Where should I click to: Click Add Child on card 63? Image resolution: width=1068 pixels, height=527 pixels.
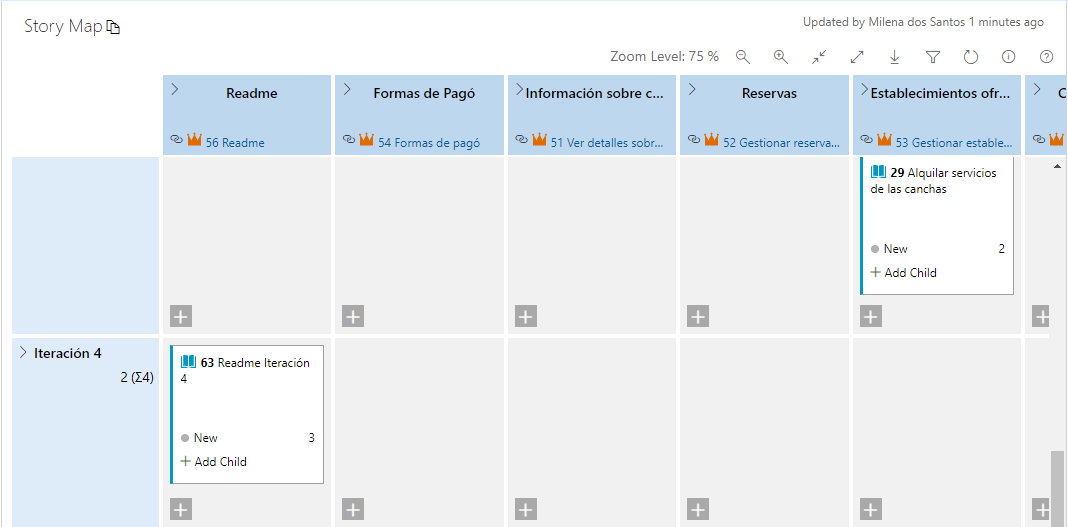pyautogui.click(x=213, y=462)
